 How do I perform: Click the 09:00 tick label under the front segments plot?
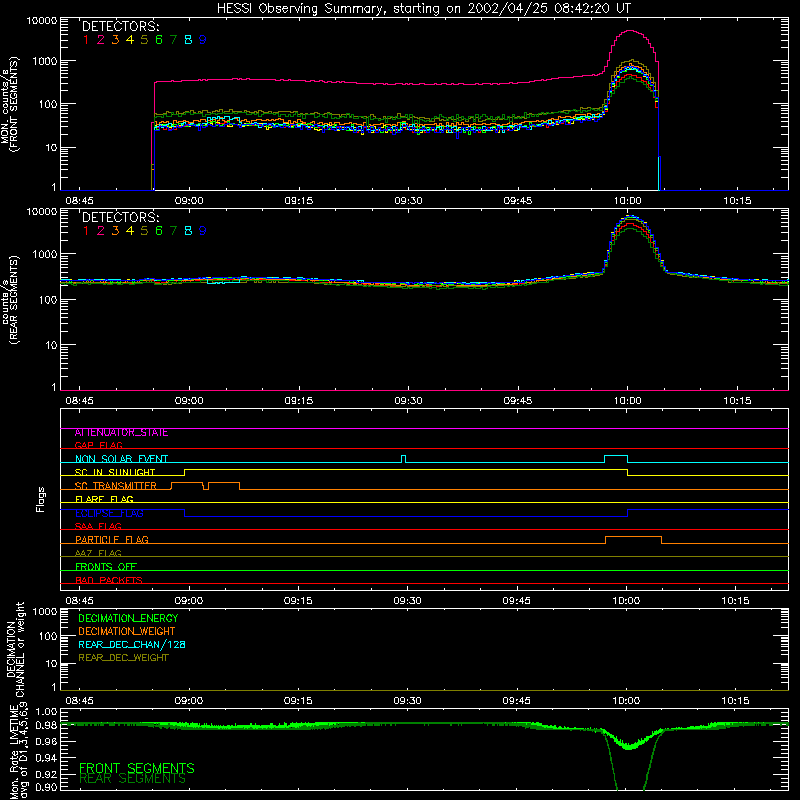[189, 201]
